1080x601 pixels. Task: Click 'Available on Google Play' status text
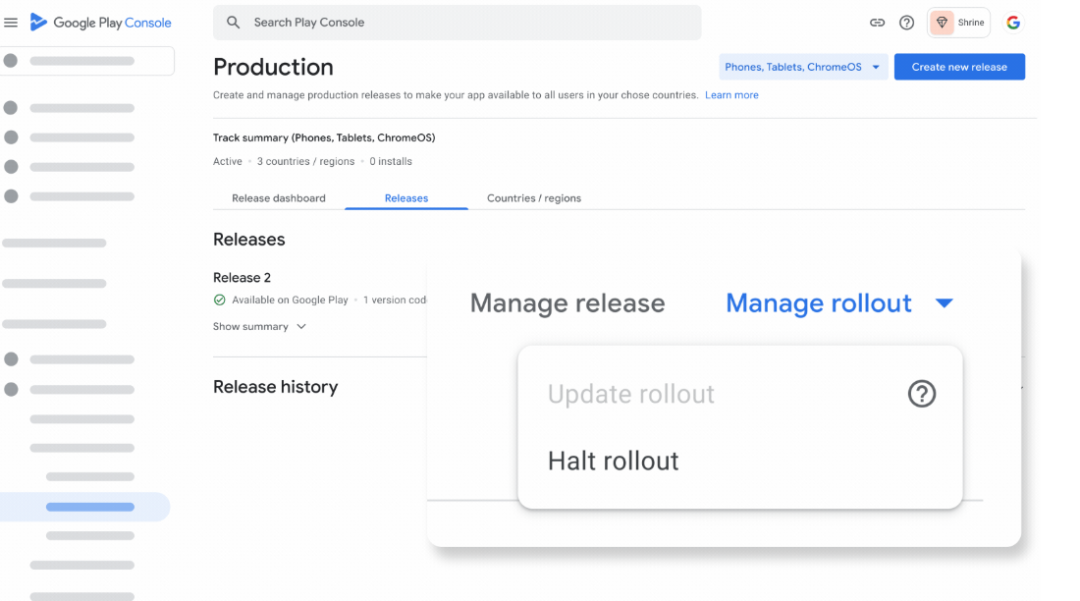click(290, 299)
